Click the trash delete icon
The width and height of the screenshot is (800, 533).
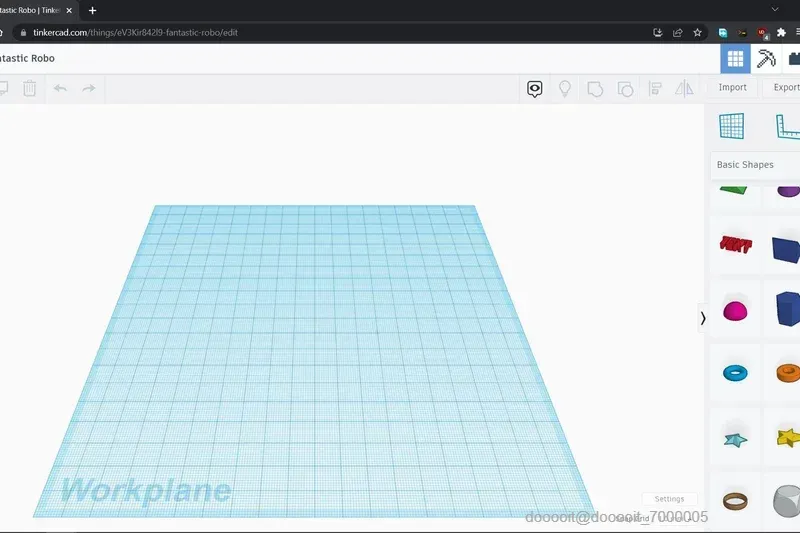(x=30, y=88)
